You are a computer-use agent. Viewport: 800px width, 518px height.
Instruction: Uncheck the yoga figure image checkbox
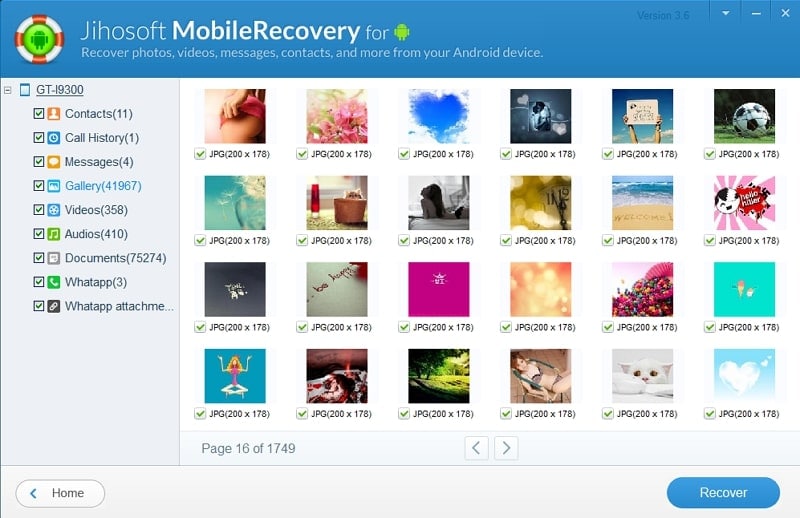click(x=200, y=414)
